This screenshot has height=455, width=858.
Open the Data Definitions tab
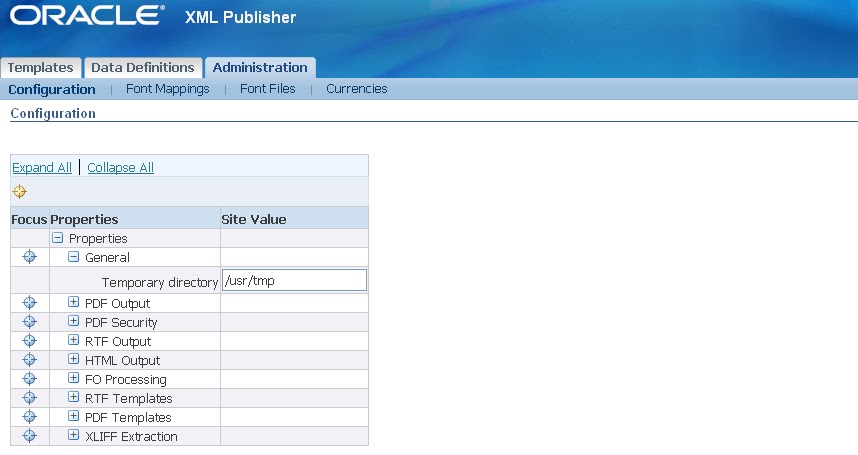[143, 67]
